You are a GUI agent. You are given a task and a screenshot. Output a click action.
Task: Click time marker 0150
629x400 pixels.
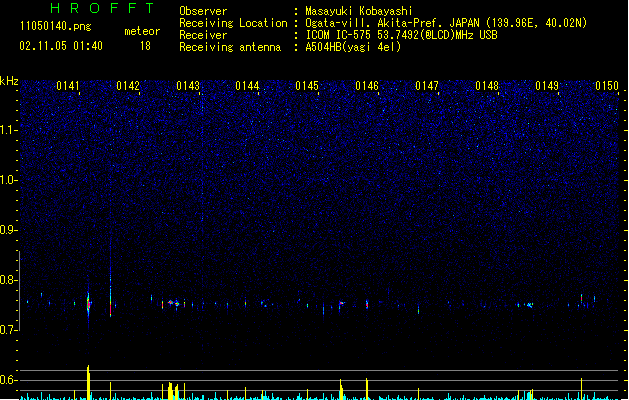click(x=607, y=86)
